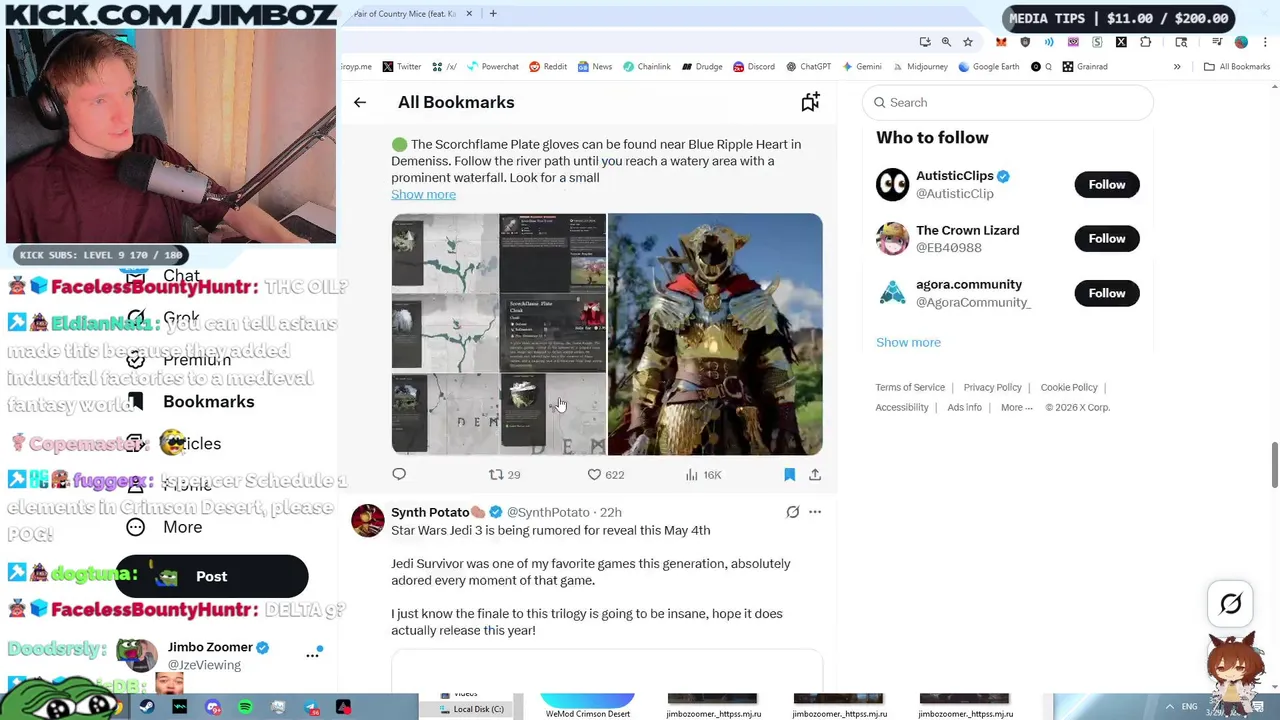Open the new tab plus button
Viewport: 1280px width, 720px height.
pos(493,14)
